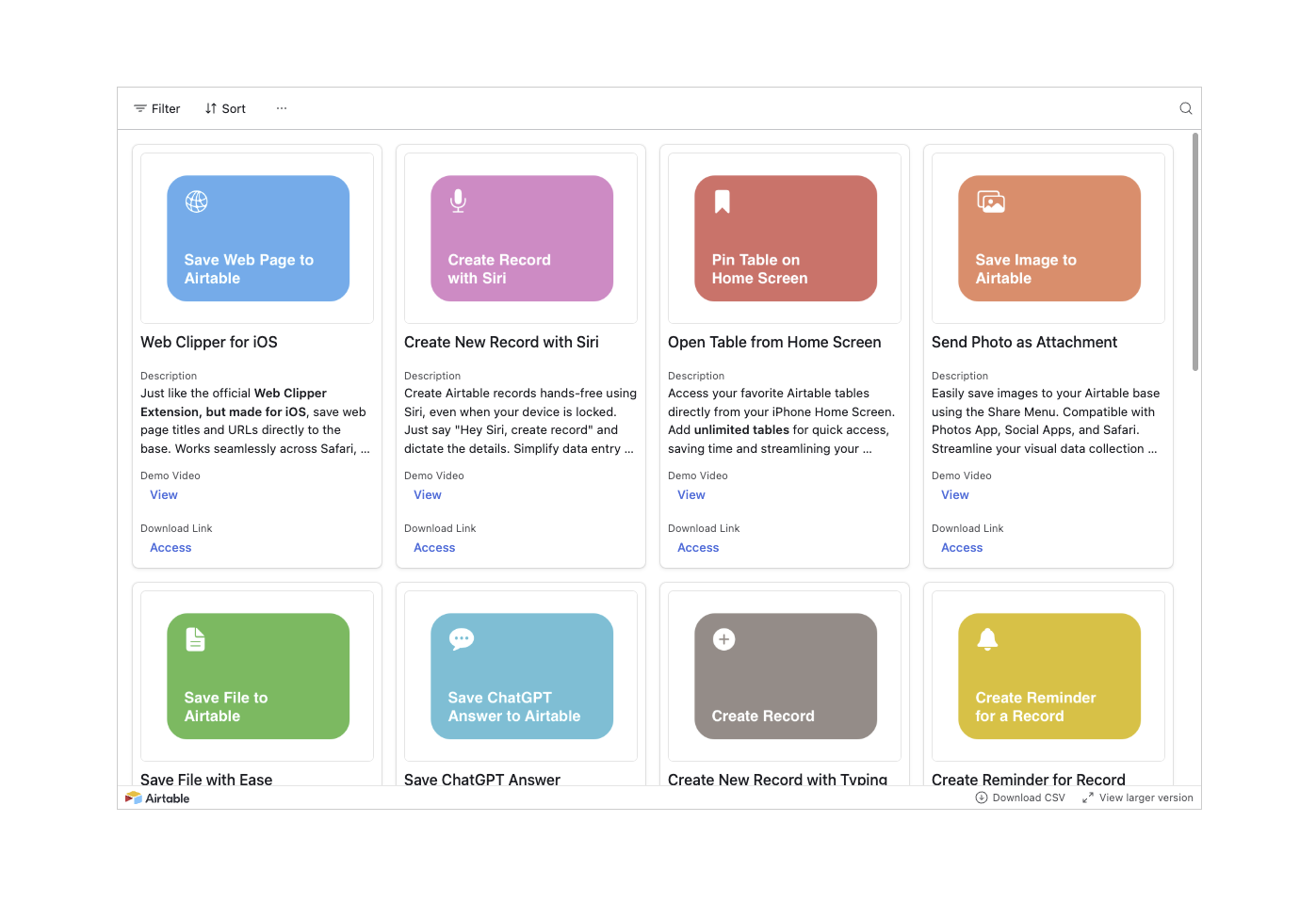The width and height of the screenshot is (1316, 902).
Task: Click the document icon on Save File card
Action: (195, 639)
